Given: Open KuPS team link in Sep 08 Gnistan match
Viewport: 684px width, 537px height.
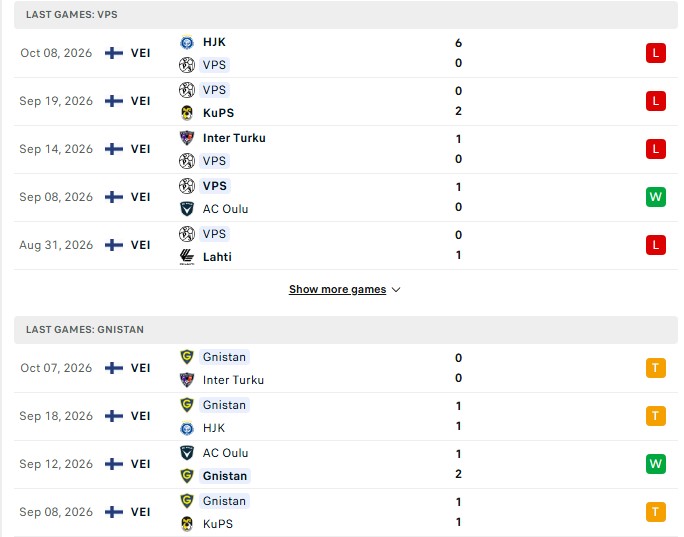Looking at the screenshot, I should click(x=218, y=524).
